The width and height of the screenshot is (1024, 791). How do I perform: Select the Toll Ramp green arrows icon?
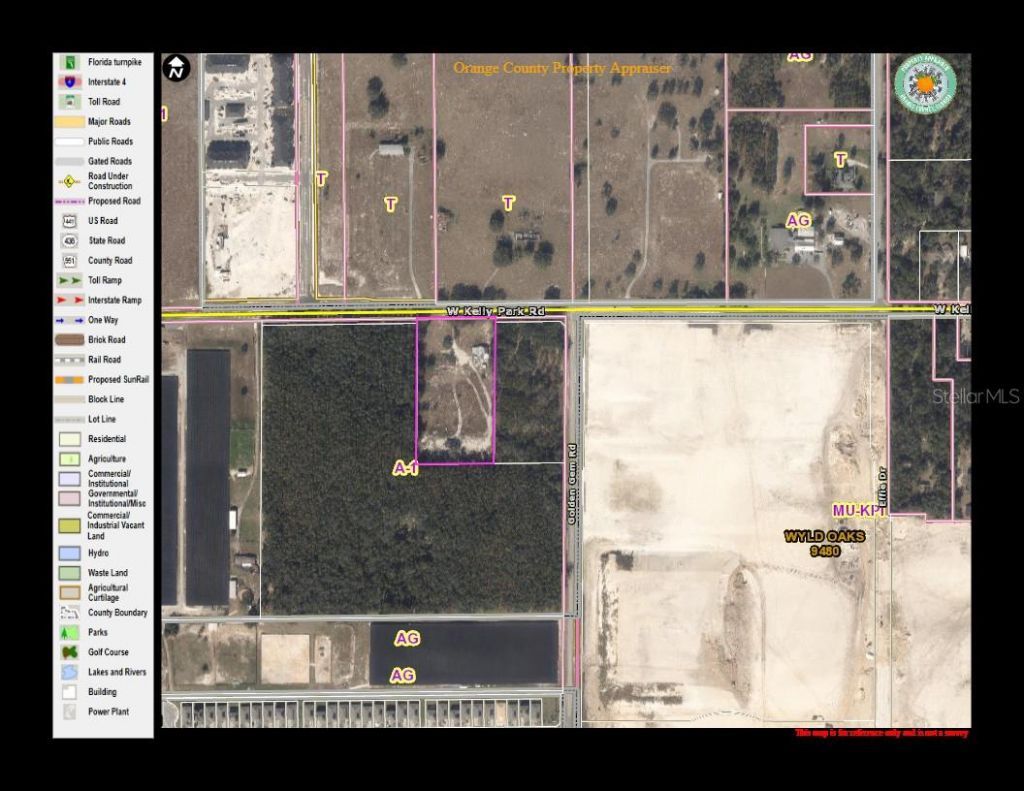pyautogui.click(x=68, y=280)
